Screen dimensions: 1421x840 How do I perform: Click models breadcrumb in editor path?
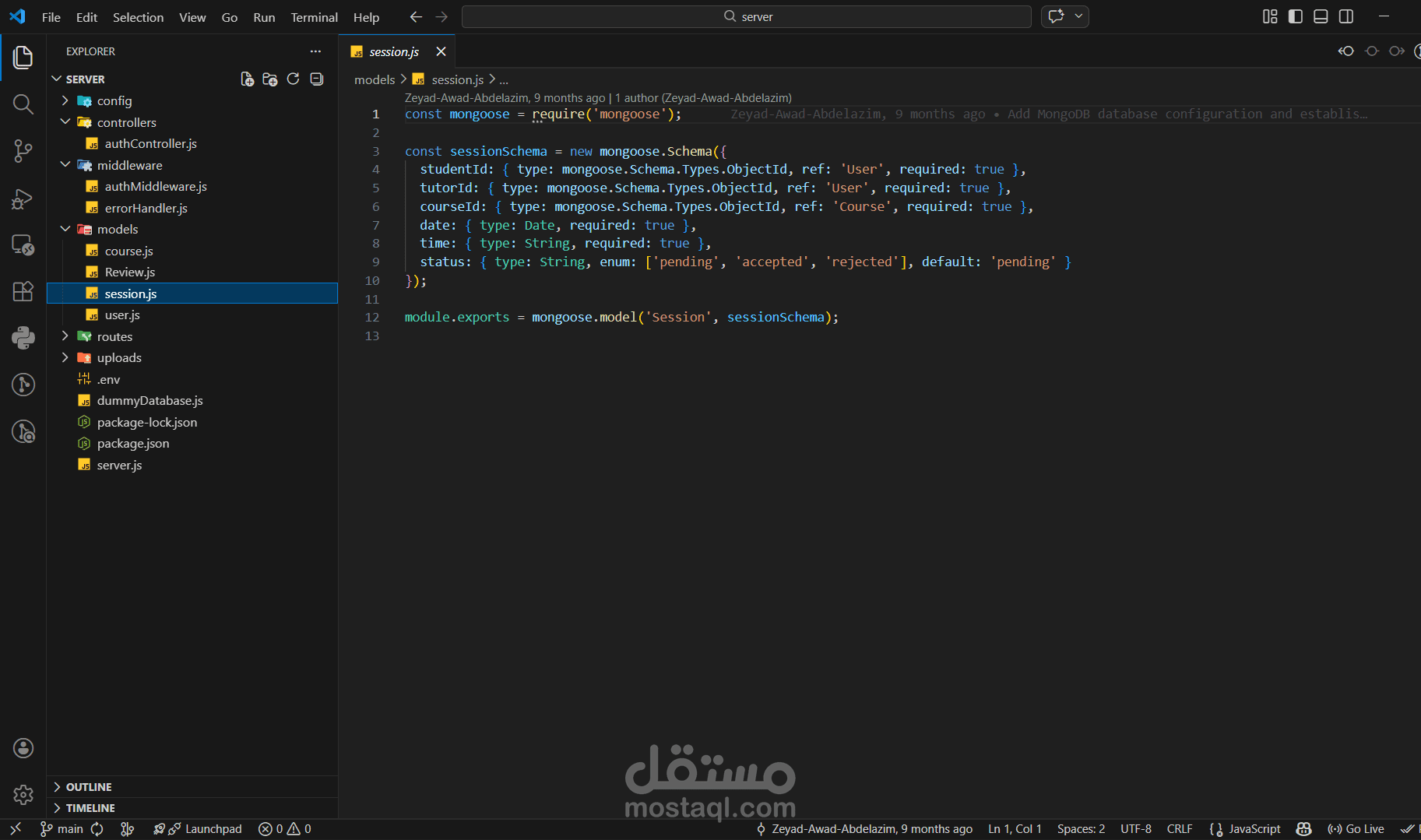click(x=375, y=79)
